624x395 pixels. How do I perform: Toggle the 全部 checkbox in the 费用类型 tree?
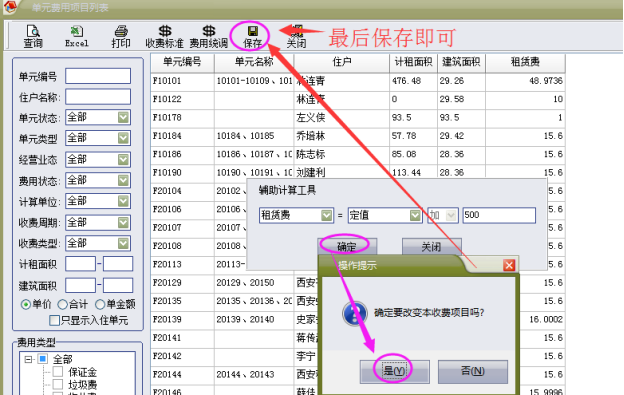click(x=43, y=359)
